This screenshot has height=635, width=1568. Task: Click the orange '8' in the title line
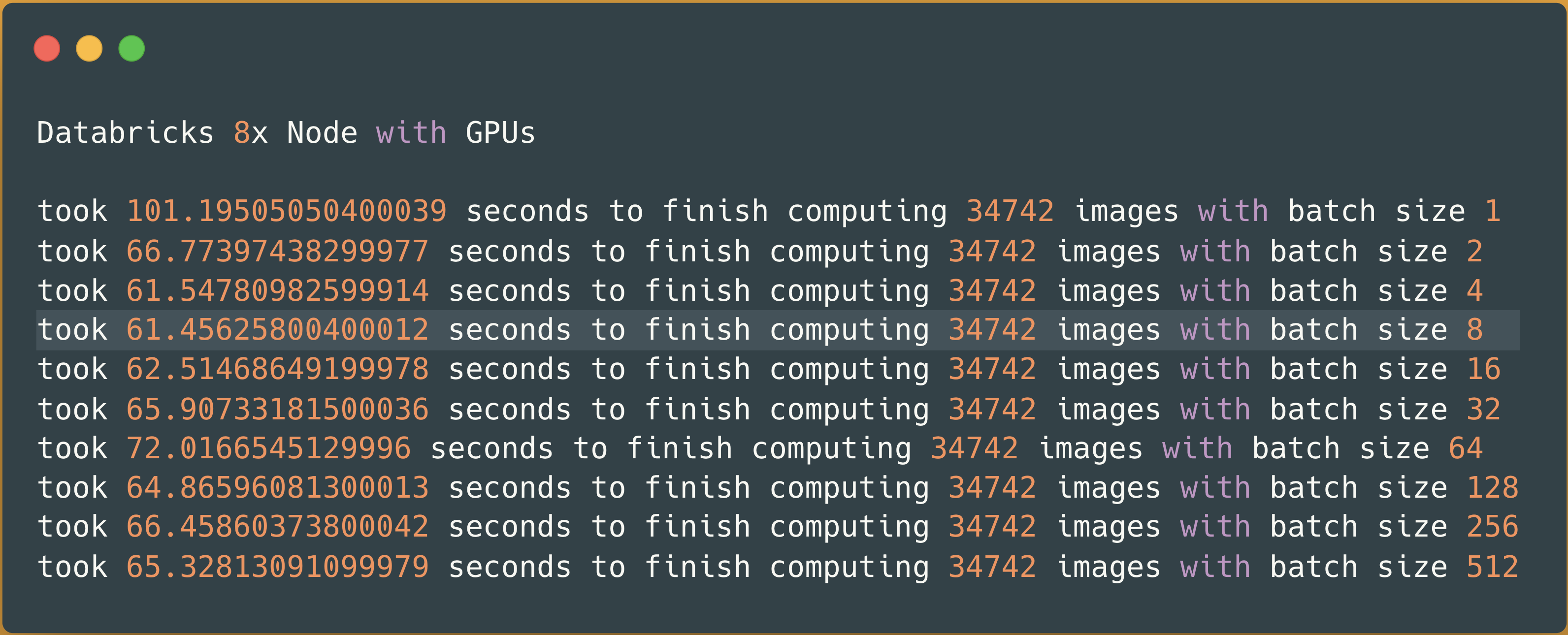pyautogui.click(x=242, y=133)
